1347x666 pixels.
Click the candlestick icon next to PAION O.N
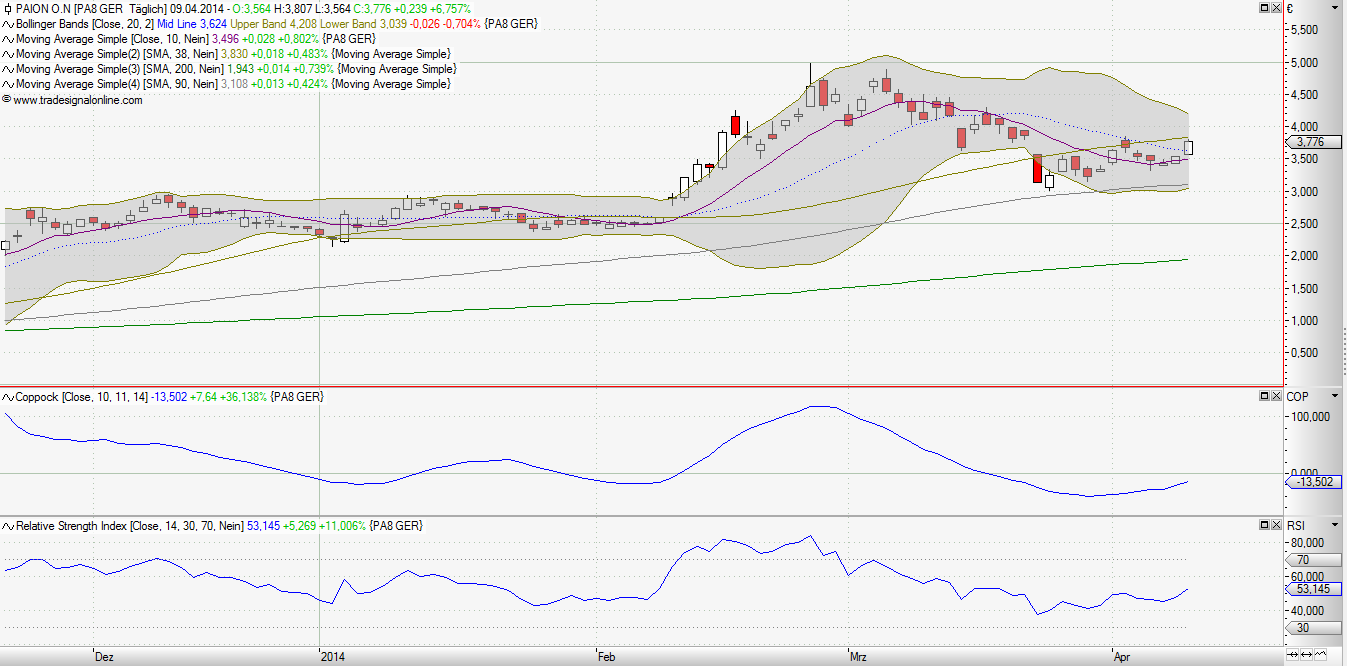point(8,8)
